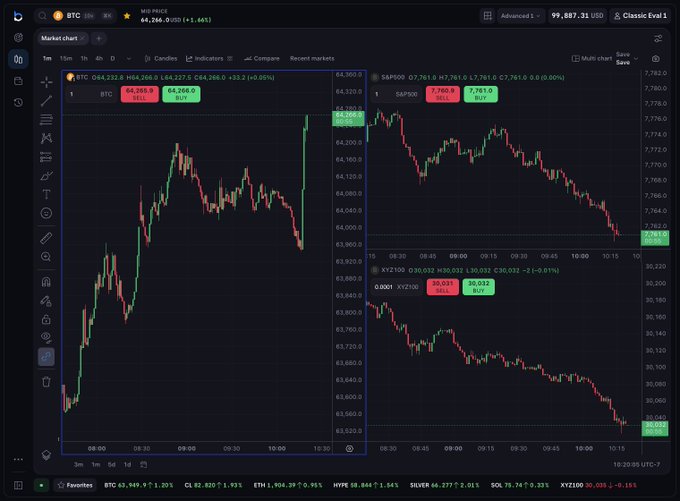The height and width of the screenshot is (501, 680).
Task: Click the XYZ100 SELL 30,031 button
Action: [442, 287]
